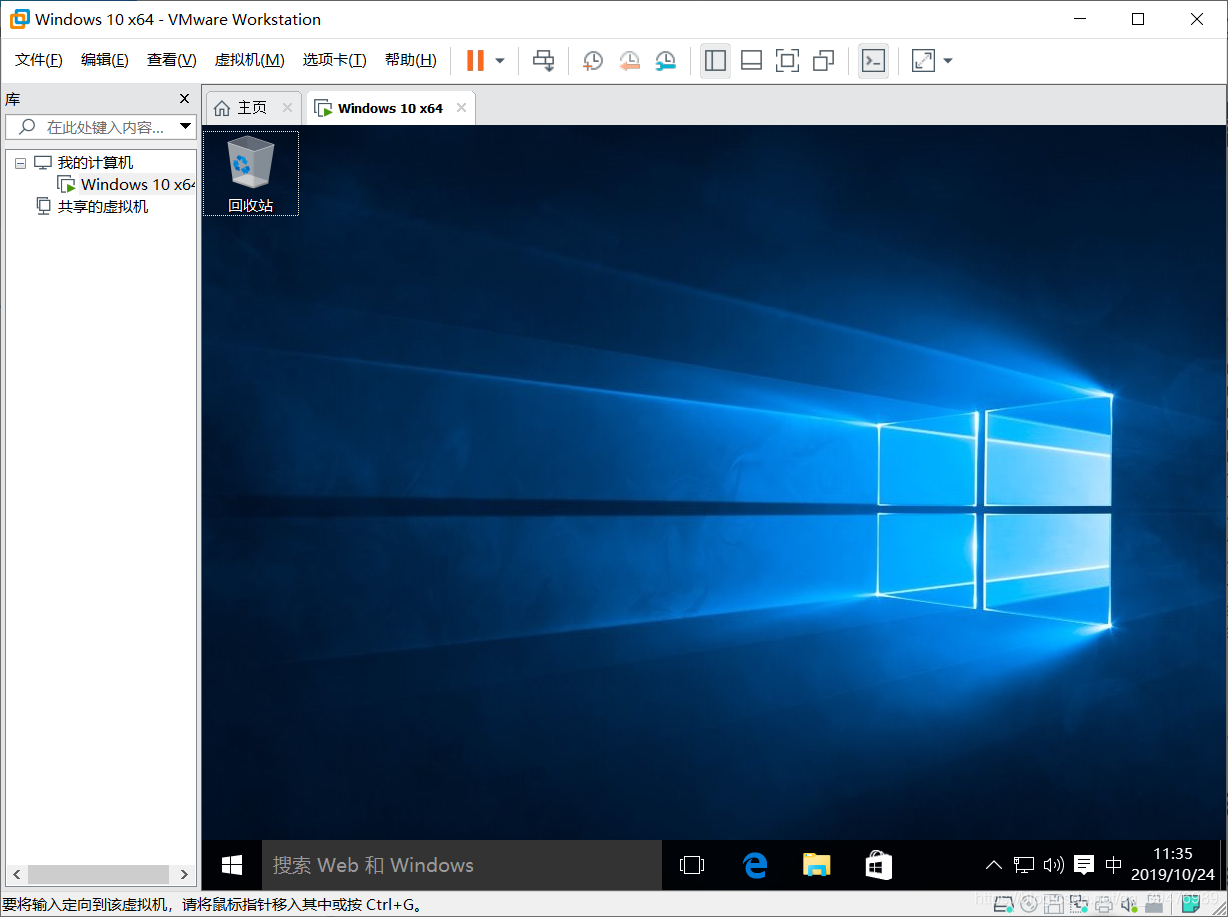Viewport: 1228px width, 917px height.
Task: Click the 中 input method indicator
Action: point(1113,865)
